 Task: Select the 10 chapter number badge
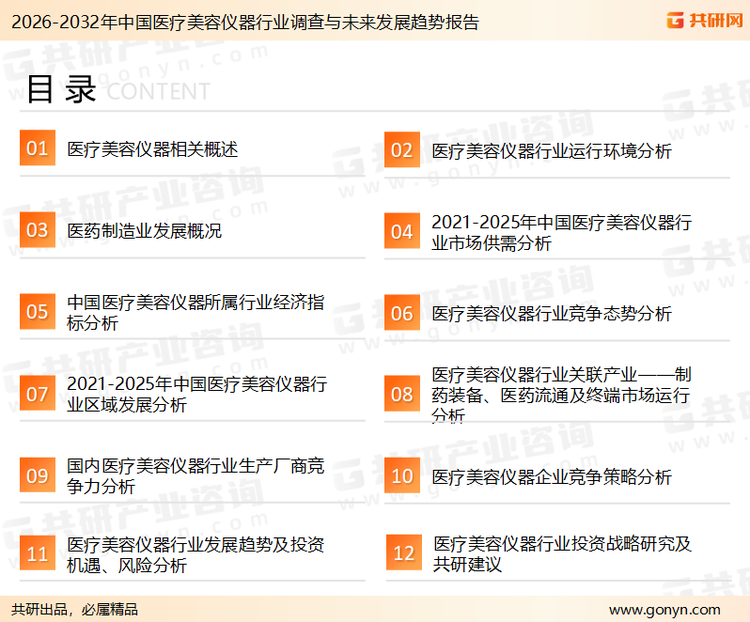[x=402, y=475]
